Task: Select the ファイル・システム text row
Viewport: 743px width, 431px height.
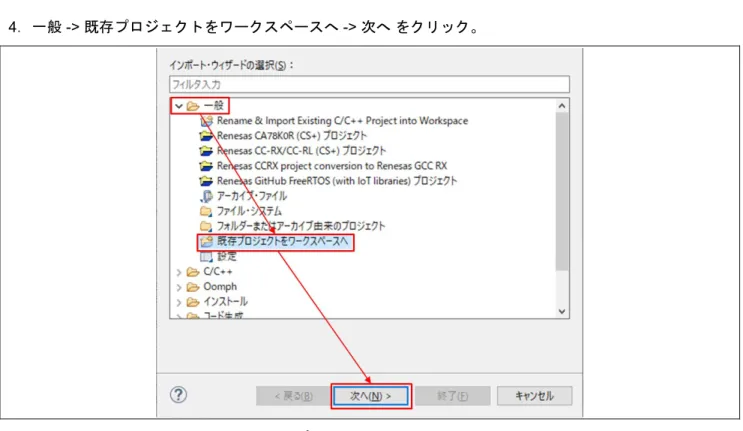Action: pos(249,211)
